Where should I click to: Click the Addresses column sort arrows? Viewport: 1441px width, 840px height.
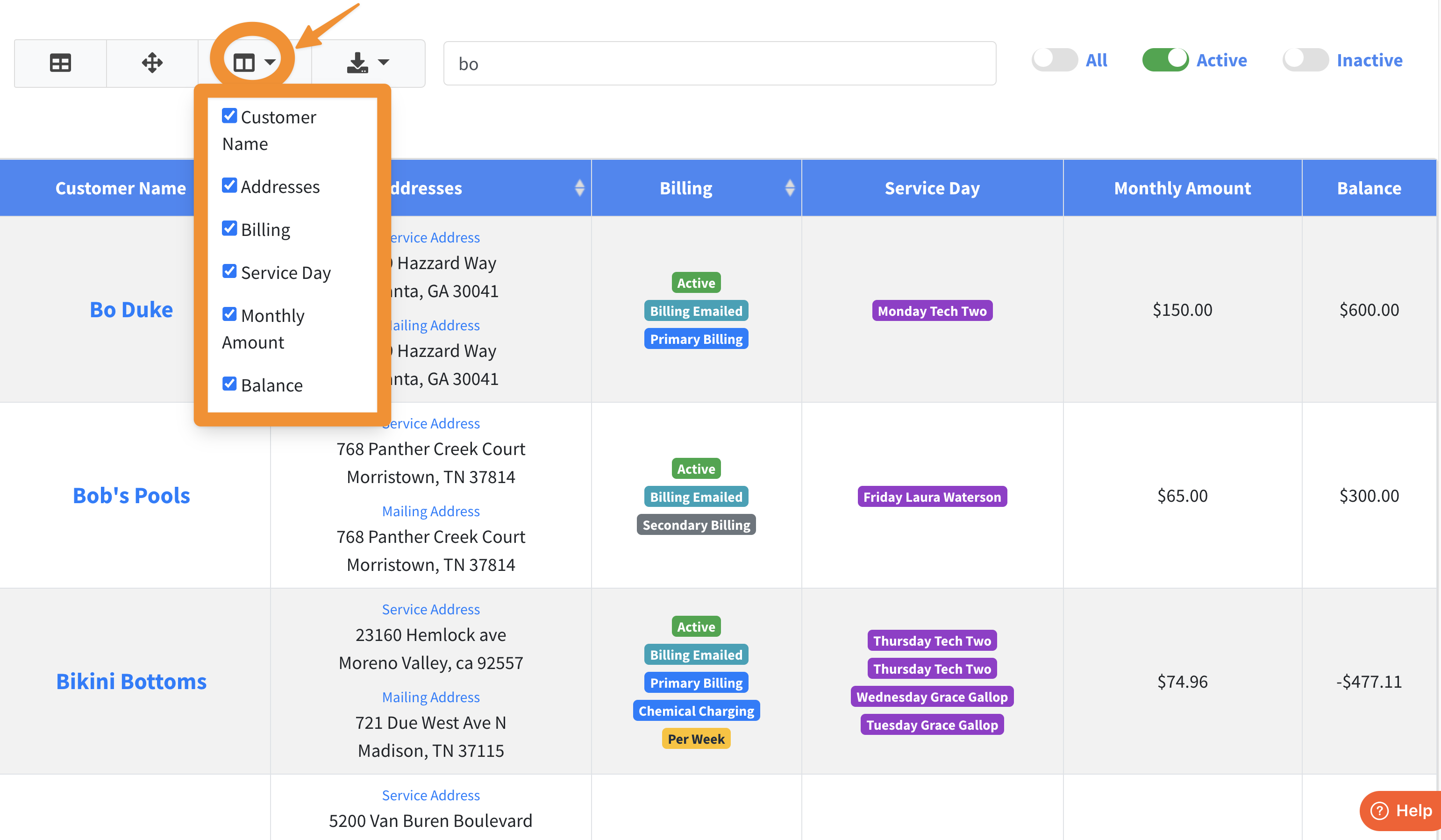(579, 188)
